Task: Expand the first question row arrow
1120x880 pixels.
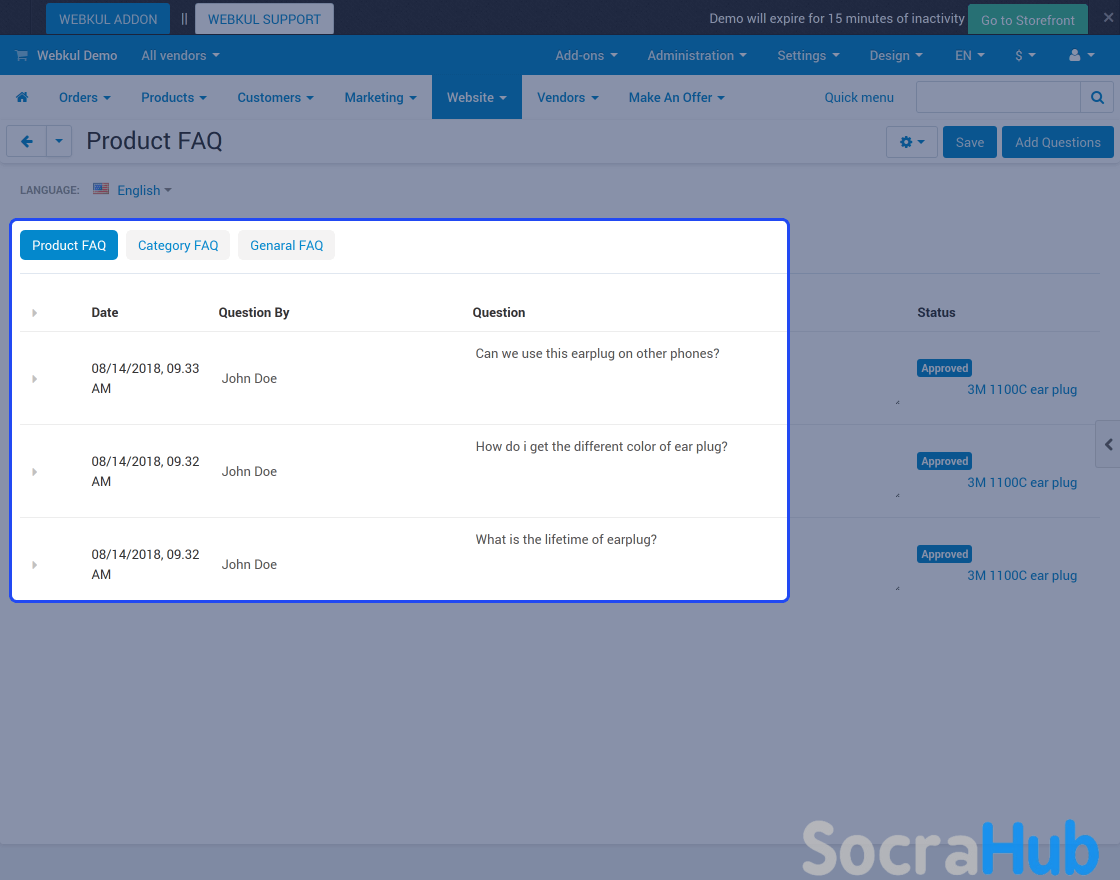Action: pos(35,379)
